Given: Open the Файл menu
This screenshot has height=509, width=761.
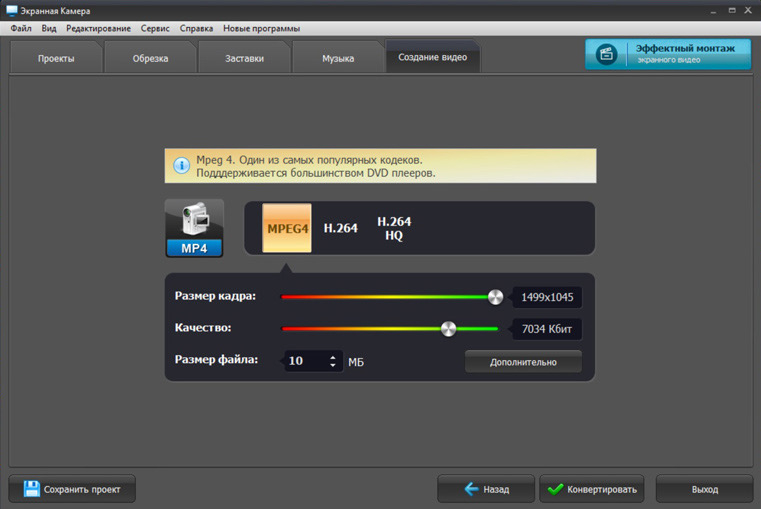Looking at the screenshot, I should [21, 28].
